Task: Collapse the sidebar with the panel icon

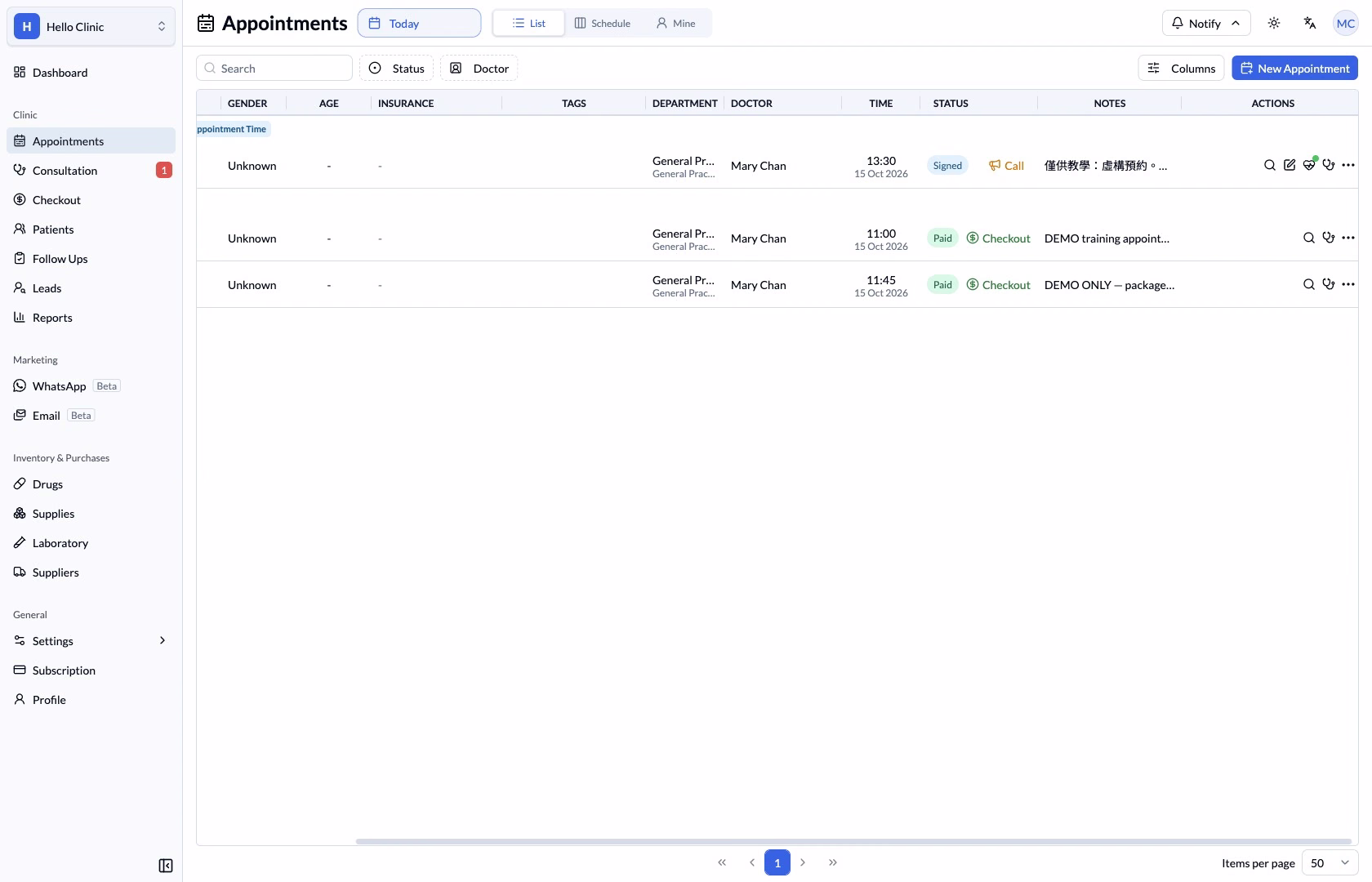Action: pyautogui.click(x=166, y=866)
